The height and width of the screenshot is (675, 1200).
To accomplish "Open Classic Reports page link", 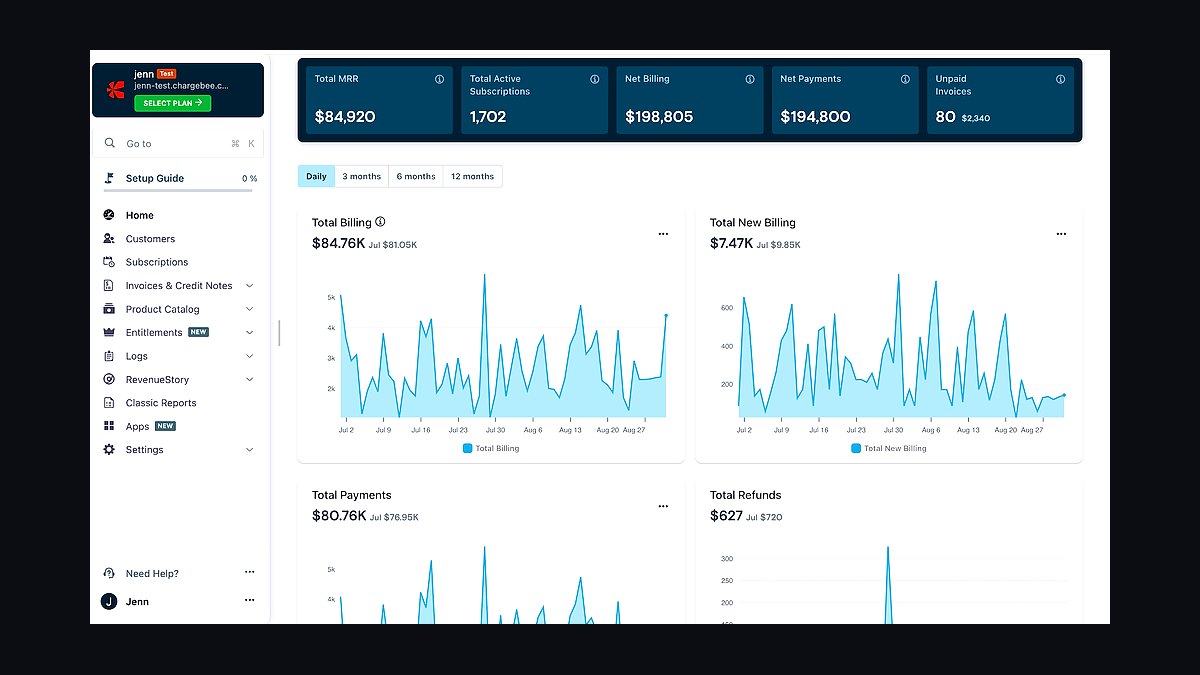I will point(161,403).
